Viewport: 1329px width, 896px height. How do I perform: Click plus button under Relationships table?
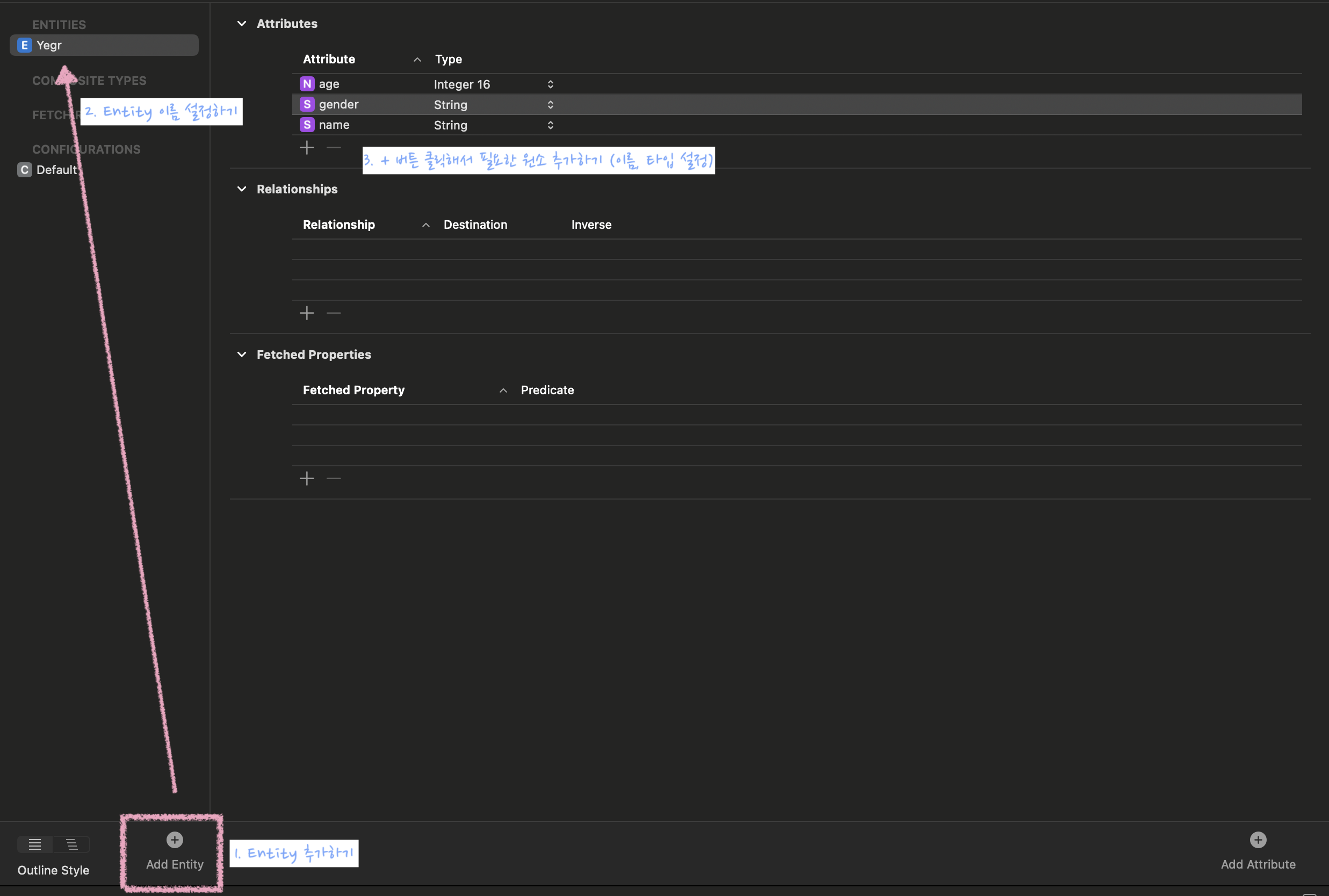tap(307, 313)
